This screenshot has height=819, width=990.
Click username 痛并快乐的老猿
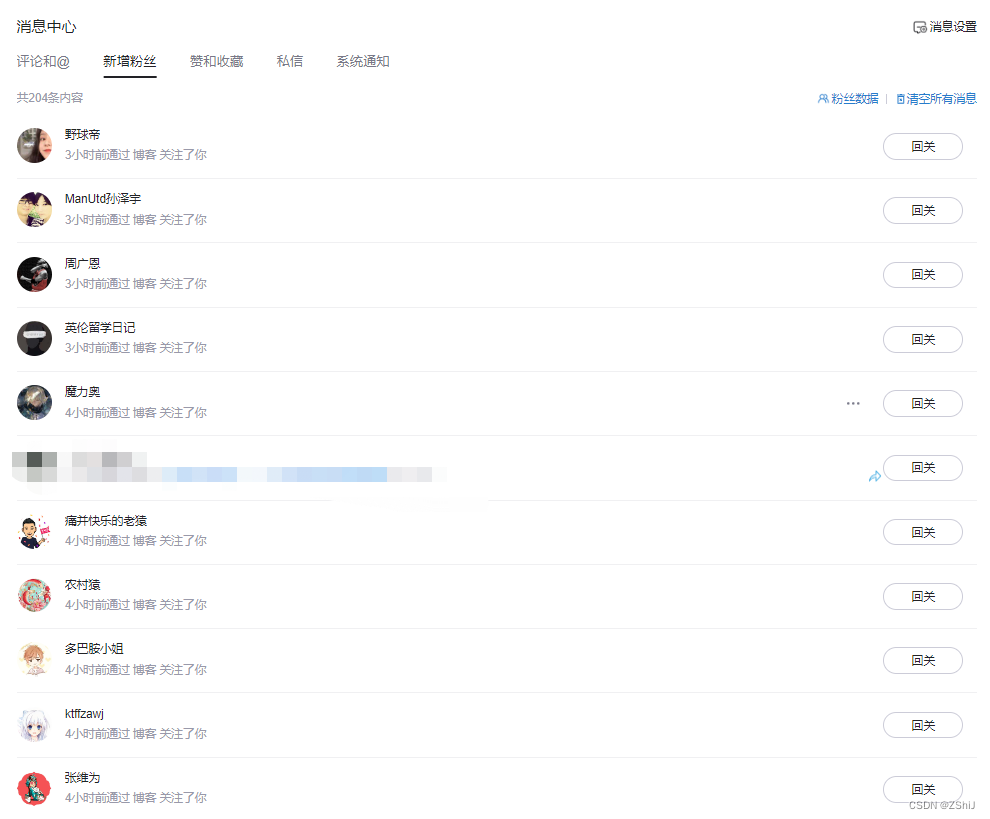pos(105,521)
